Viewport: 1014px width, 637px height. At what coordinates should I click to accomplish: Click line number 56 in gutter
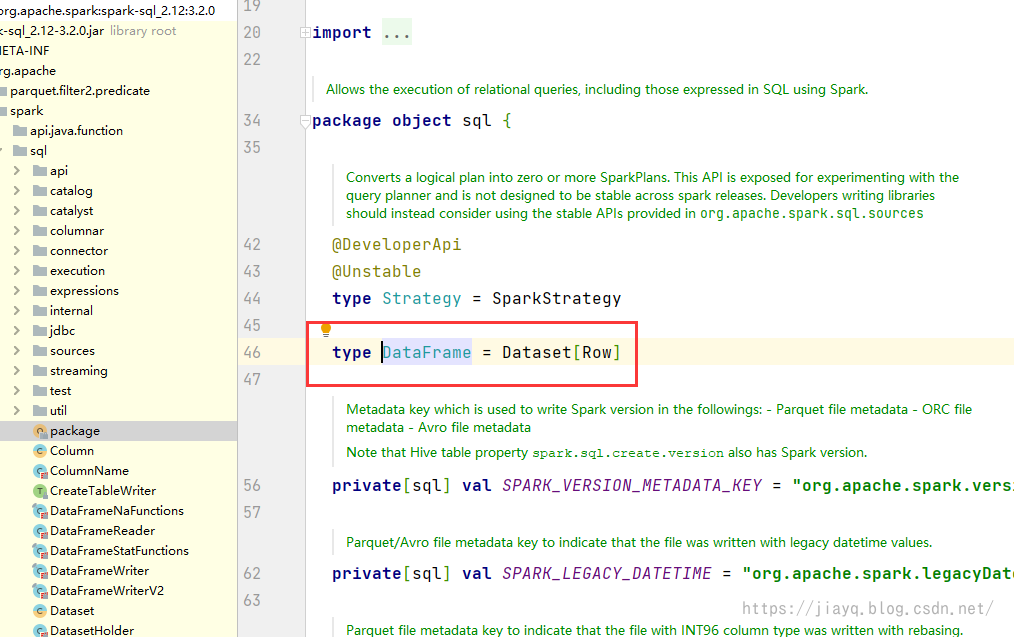click(x=252, y=486)
